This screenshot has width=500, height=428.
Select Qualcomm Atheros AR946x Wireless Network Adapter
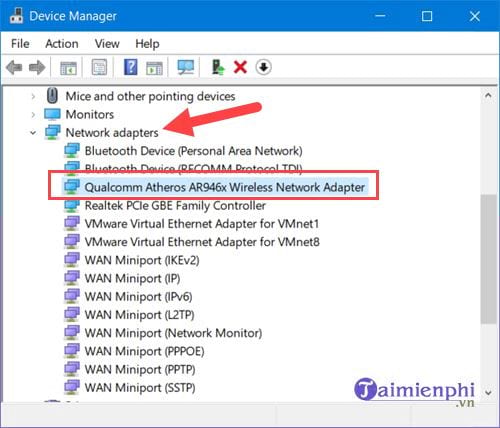pyautogui.click(x=225, y=187)
